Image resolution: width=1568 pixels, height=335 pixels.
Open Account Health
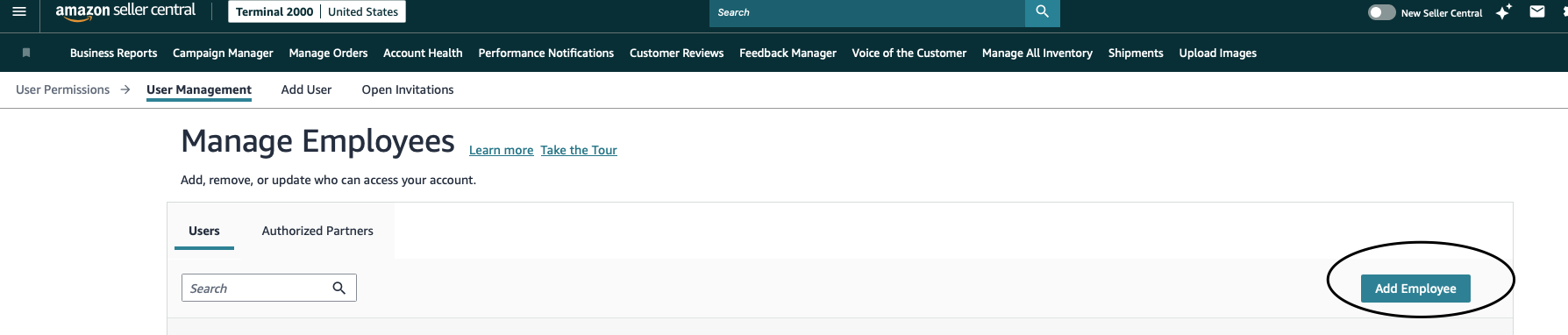click(423, 53)
